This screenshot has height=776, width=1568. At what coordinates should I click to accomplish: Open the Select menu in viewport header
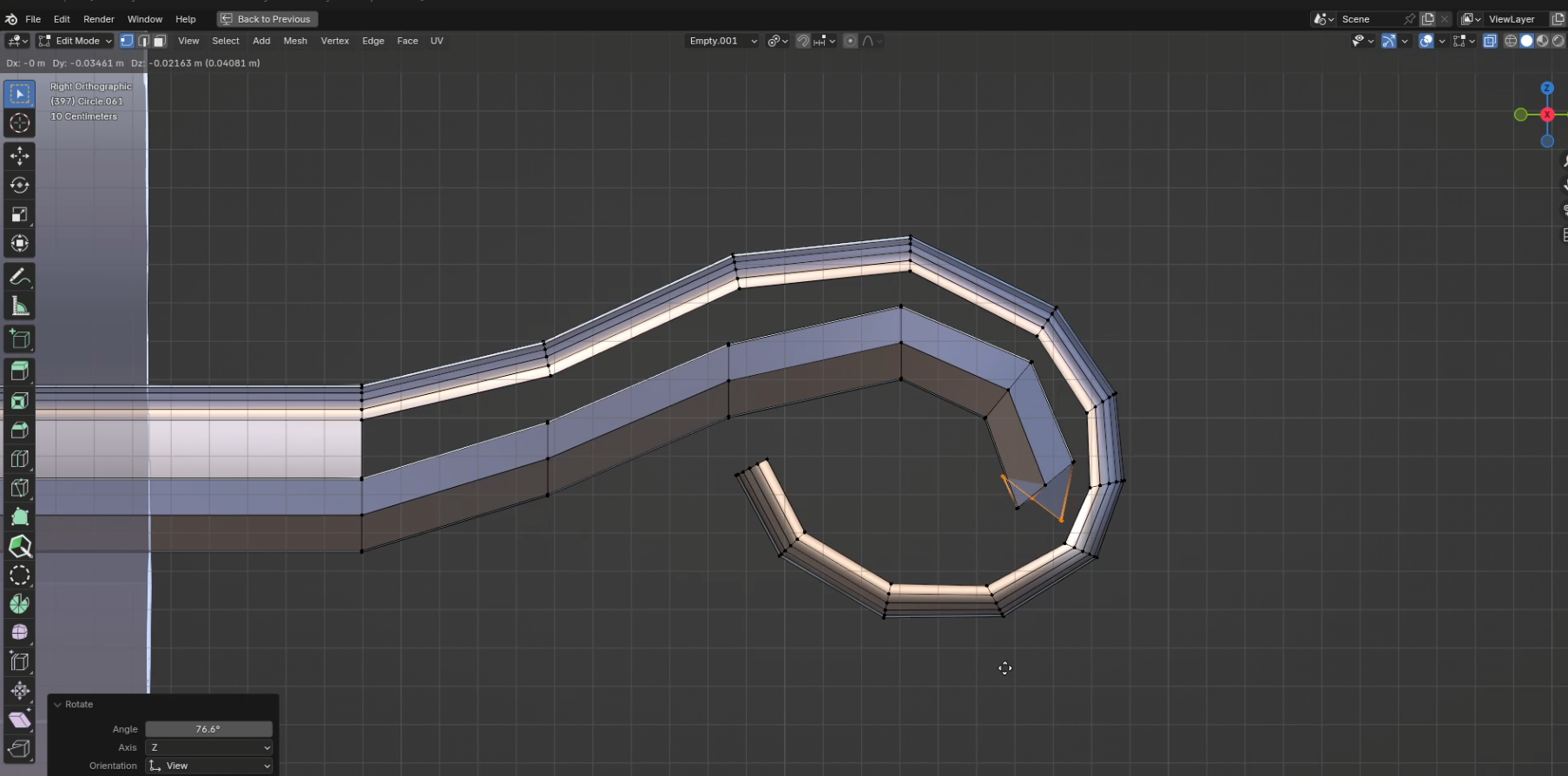pos(226,41)
